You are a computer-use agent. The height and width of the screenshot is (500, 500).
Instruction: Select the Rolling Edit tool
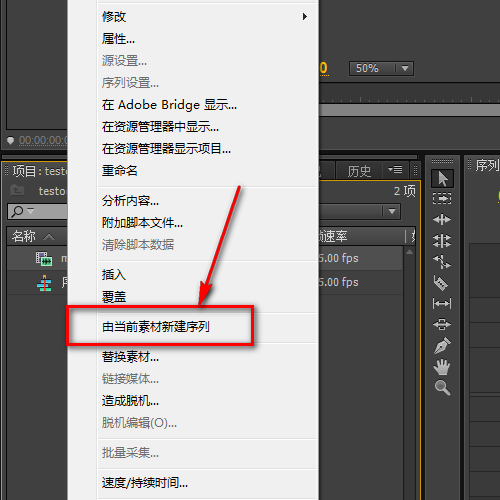pyautogui.click(x=442, y=241)
